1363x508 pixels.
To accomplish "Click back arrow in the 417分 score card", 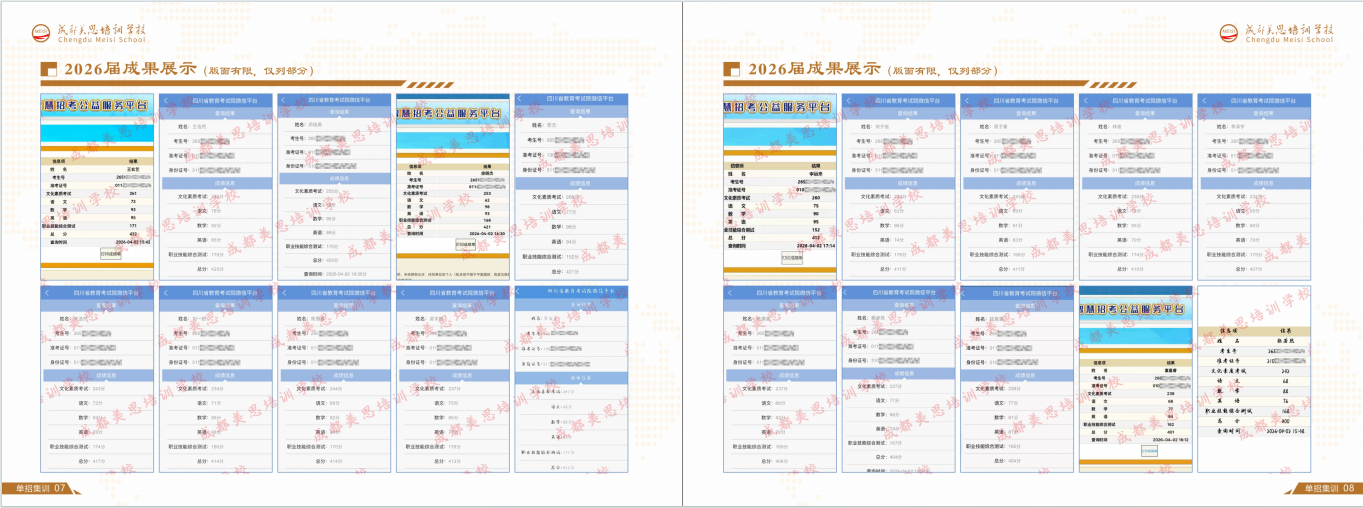I will click(46, 292).
